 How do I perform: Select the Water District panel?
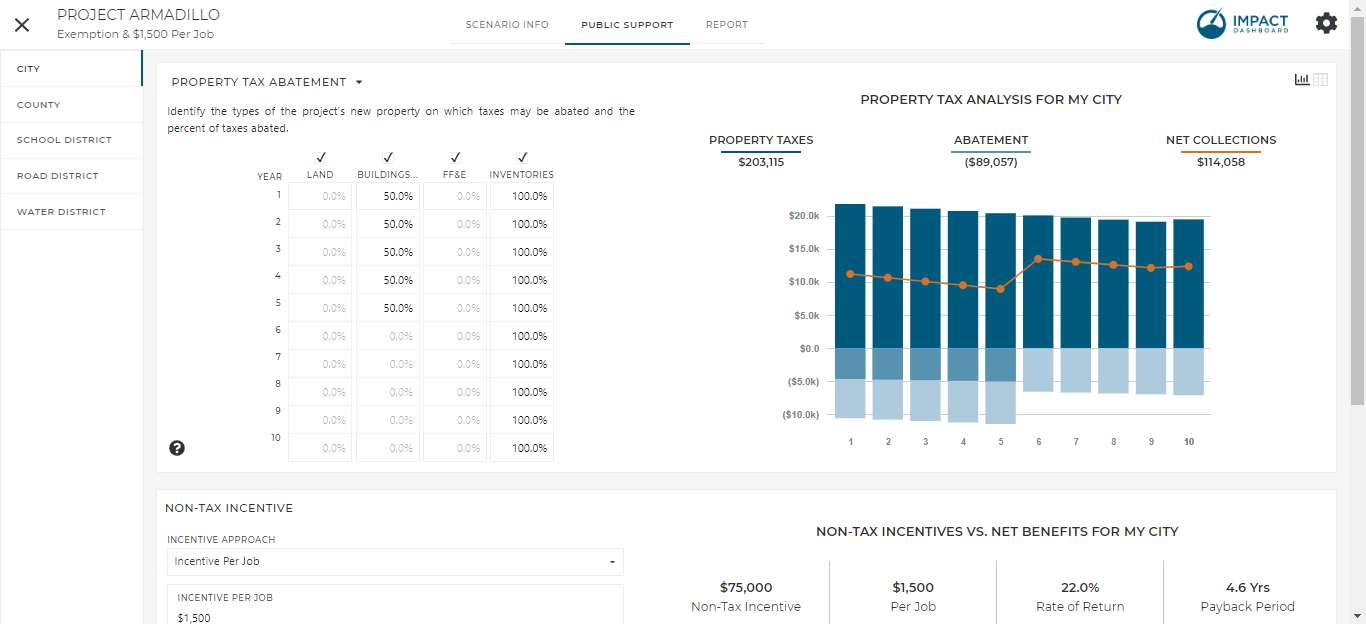(60, 212)
